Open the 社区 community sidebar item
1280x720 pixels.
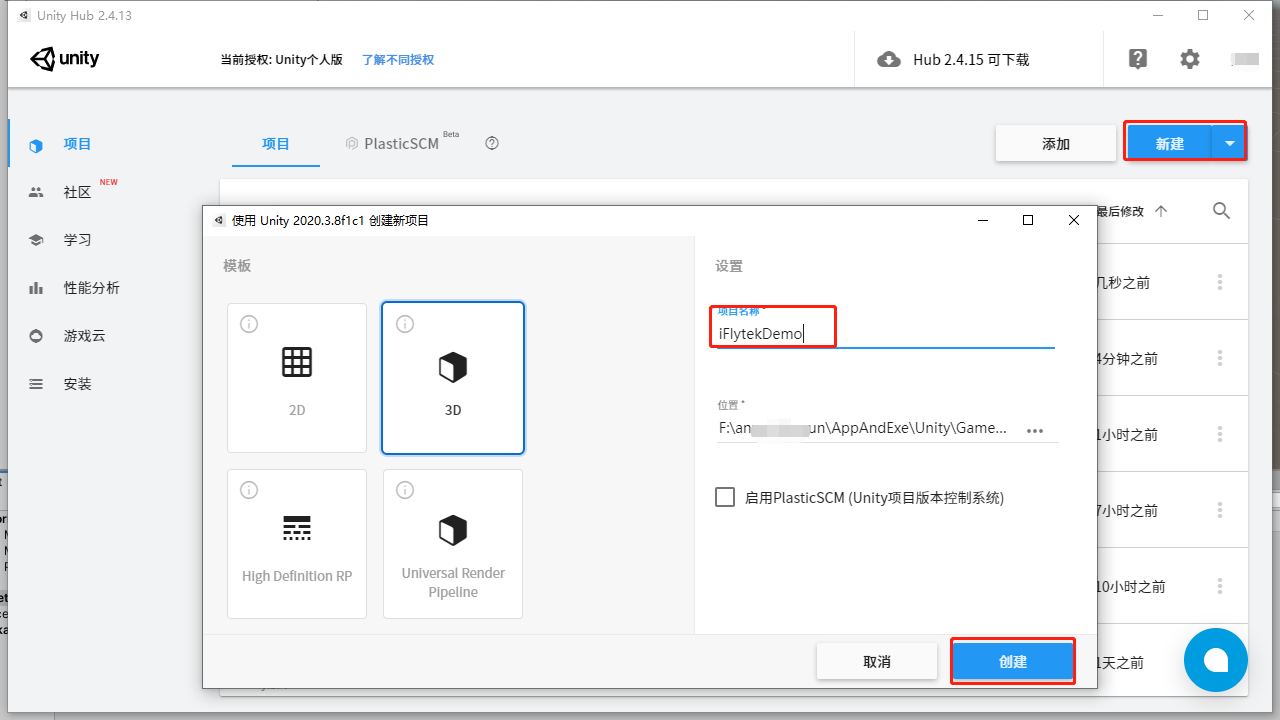click(x=75, y=192)
